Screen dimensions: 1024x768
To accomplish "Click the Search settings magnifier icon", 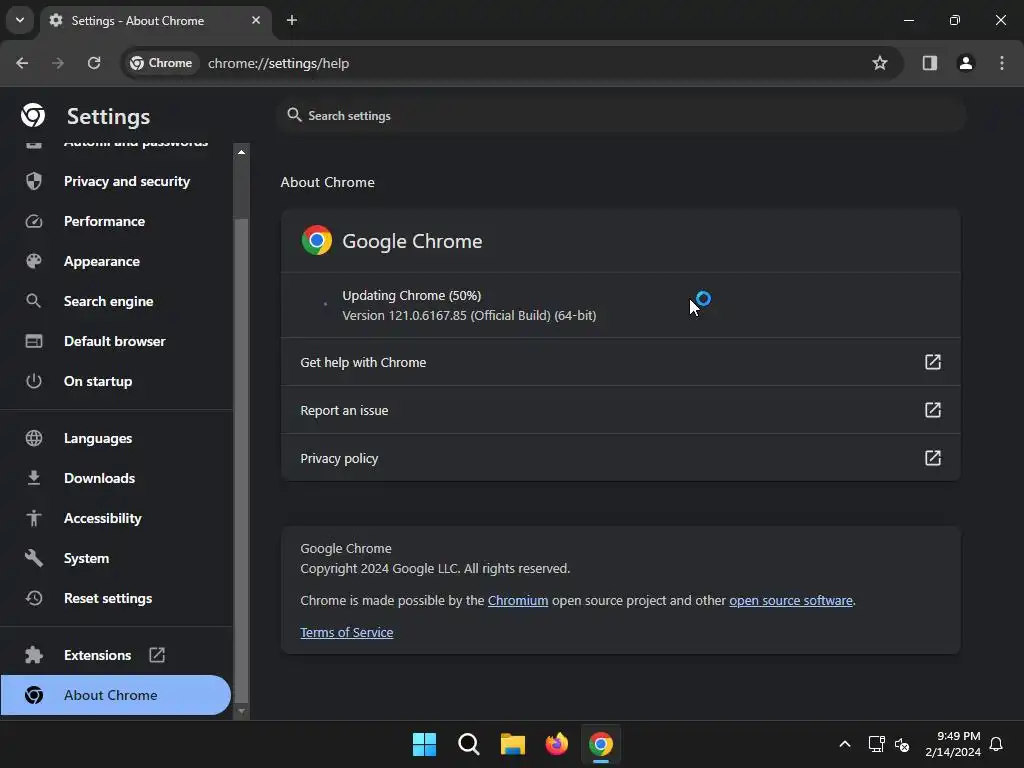I will click(295, 116).
